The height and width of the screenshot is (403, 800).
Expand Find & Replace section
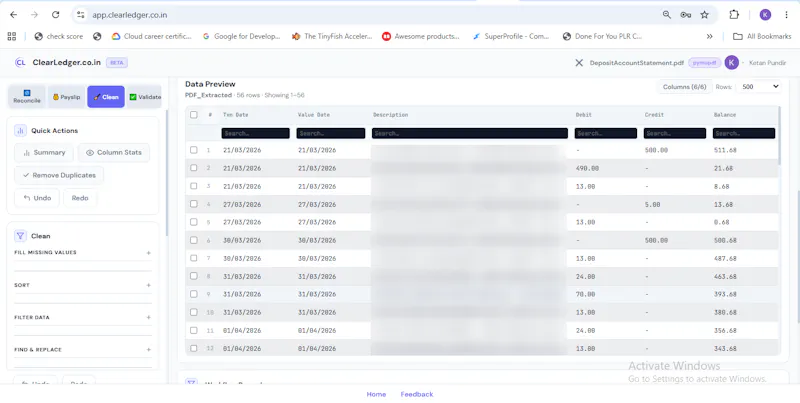[x=83, y=349]
